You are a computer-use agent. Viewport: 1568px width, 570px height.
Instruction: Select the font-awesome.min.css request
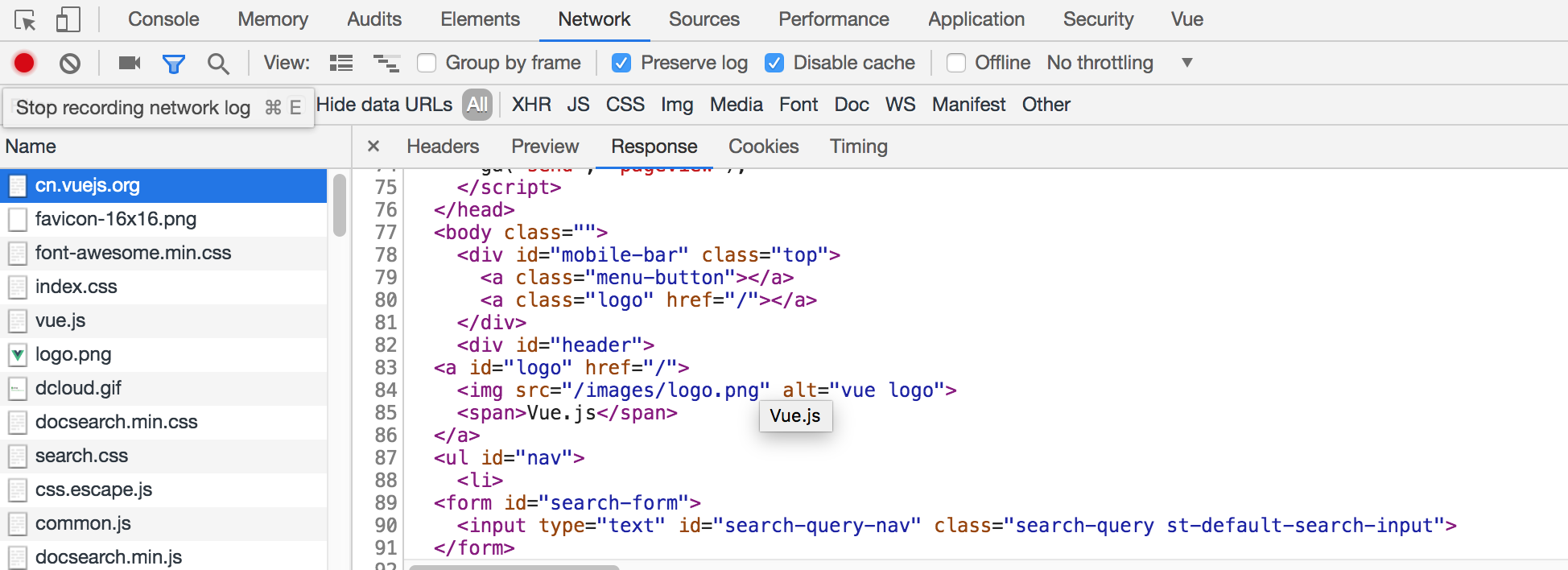[x=163, y=253]
